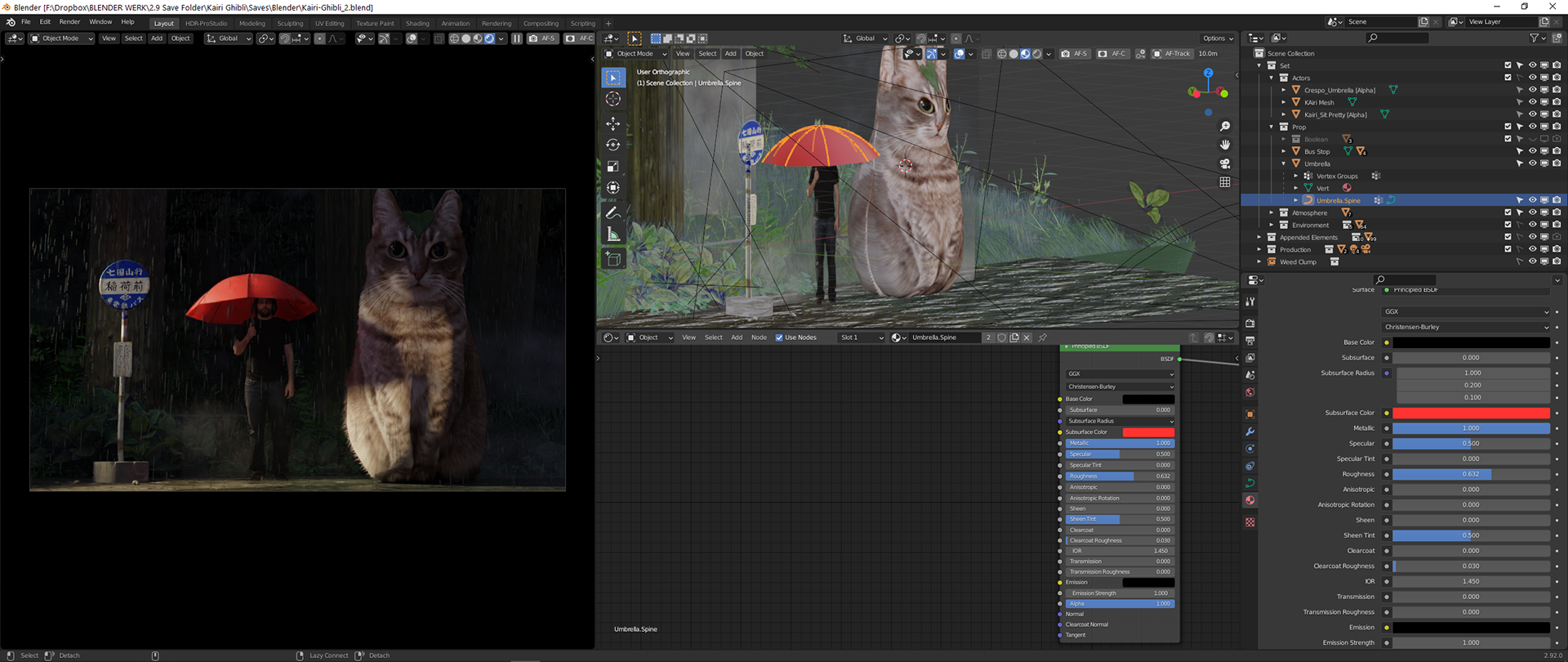
Task: Click the Select Box tool icon
Action: pyautogui.click(x=612, y=77)
